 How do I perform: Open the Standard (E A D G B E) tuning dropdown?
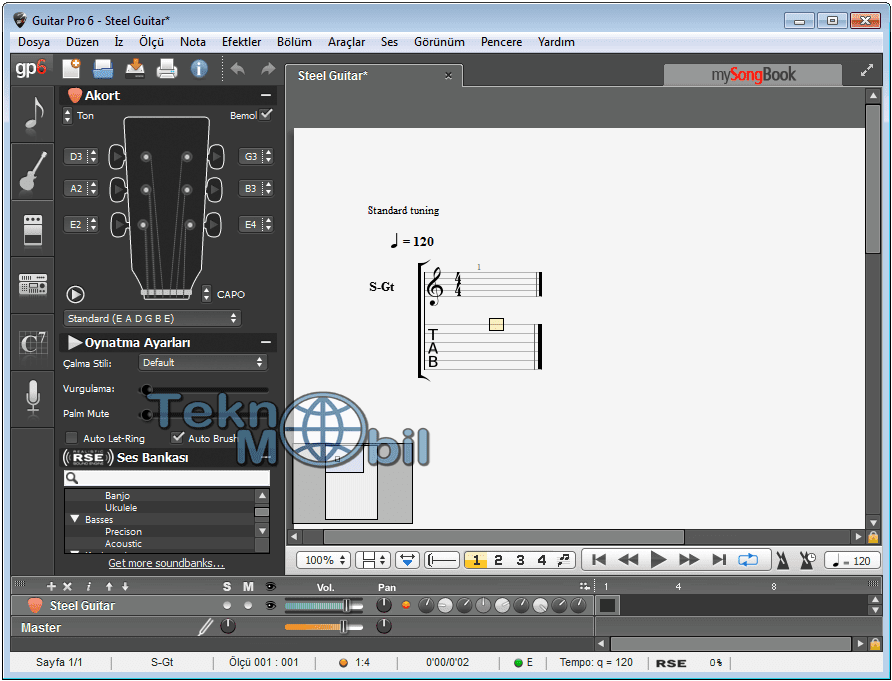pos(152,318)
